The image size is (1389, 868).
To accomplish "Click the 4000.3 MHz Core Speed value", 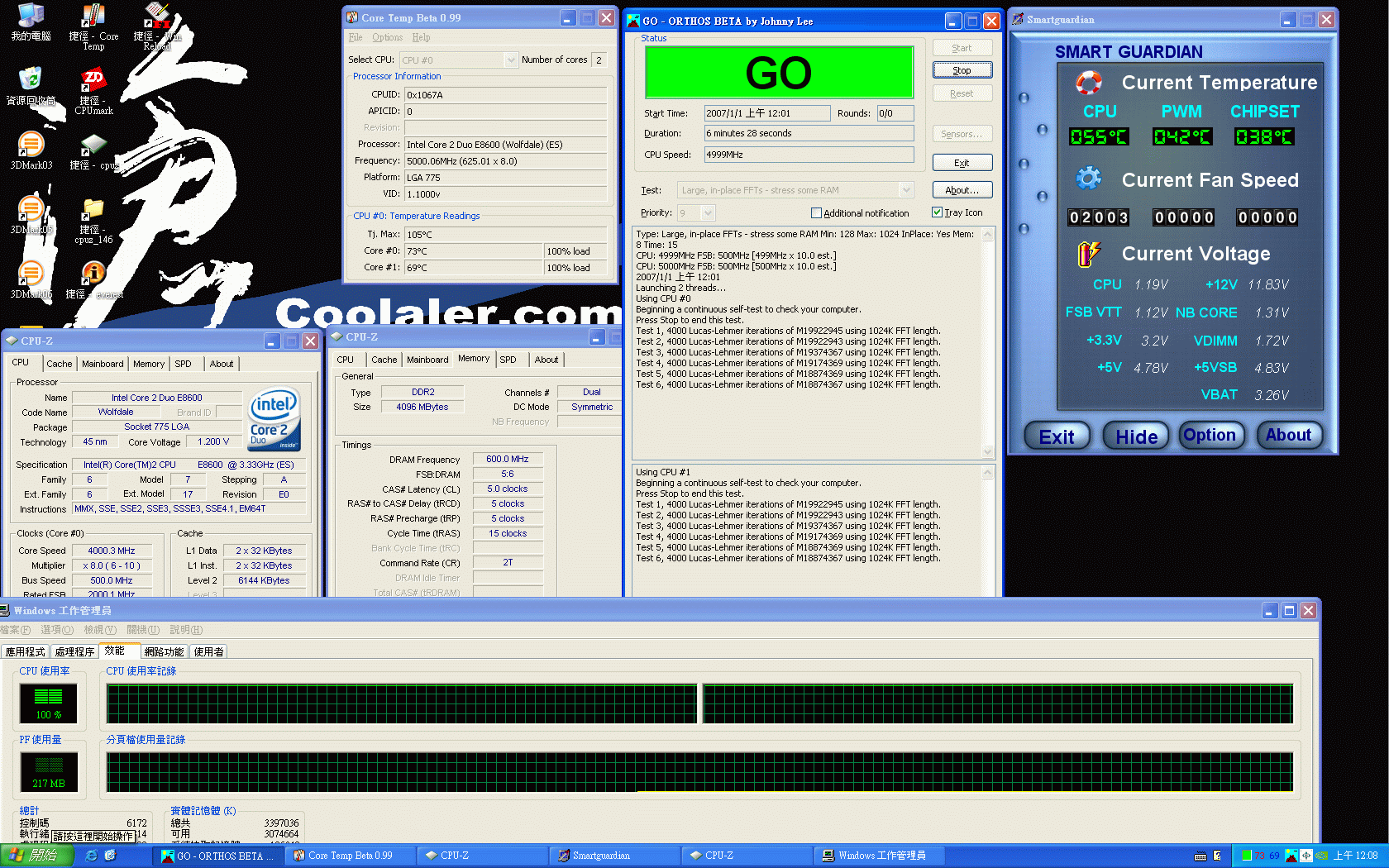I will 112,551.
